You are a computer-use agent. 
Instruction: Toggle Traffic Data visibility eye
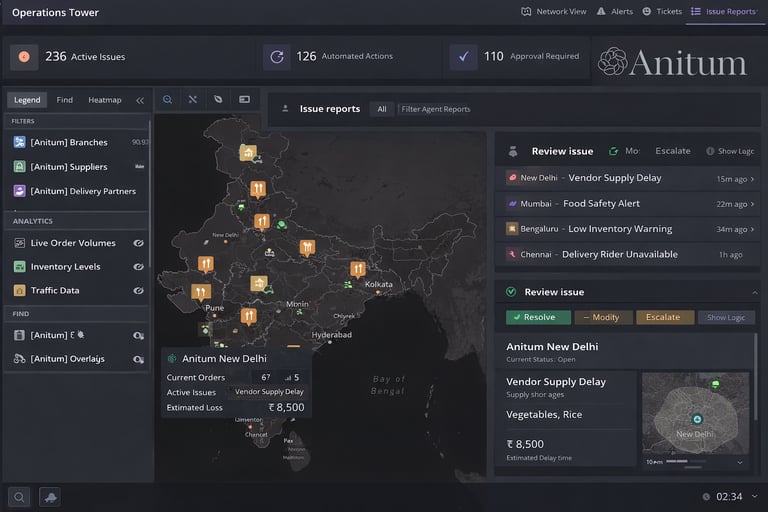139,291
